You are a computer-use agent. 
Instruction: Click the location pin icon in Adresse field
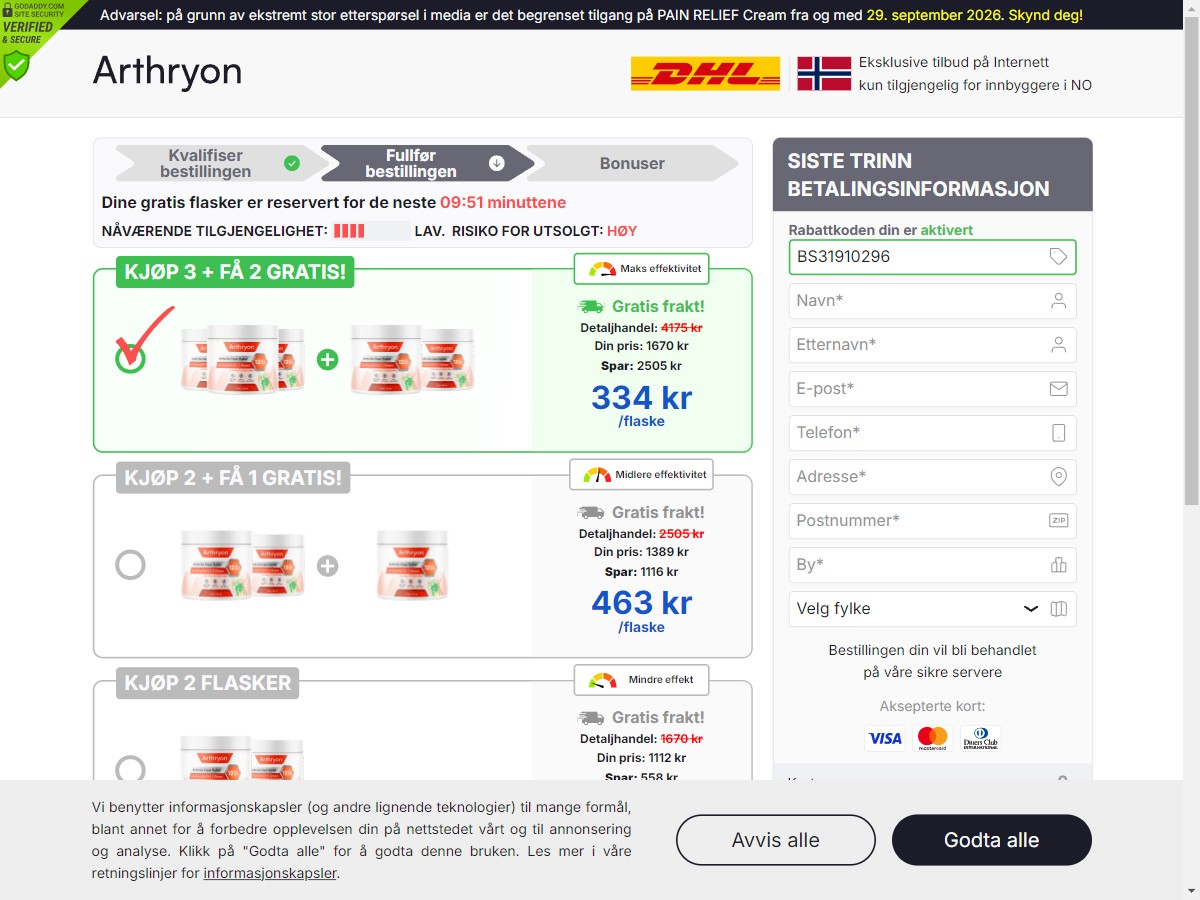click(x=1059, y=477)
